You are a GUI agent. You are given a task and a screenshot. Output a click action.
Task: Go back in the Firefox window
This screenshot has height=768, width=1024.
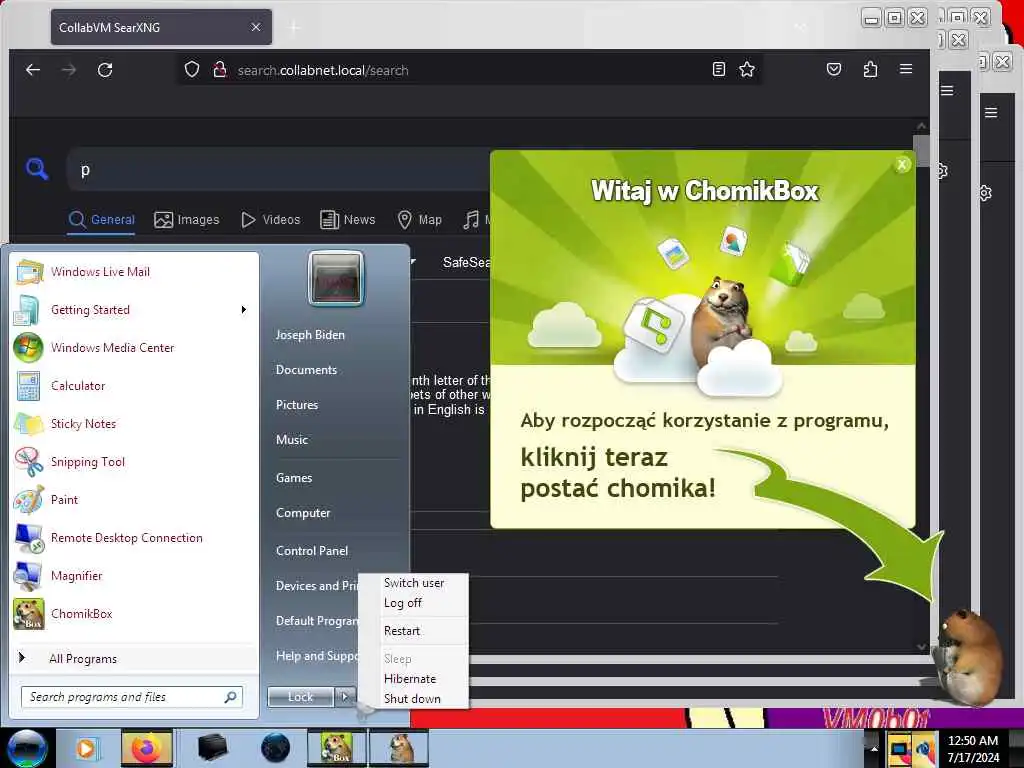click(x=33, y=70)
